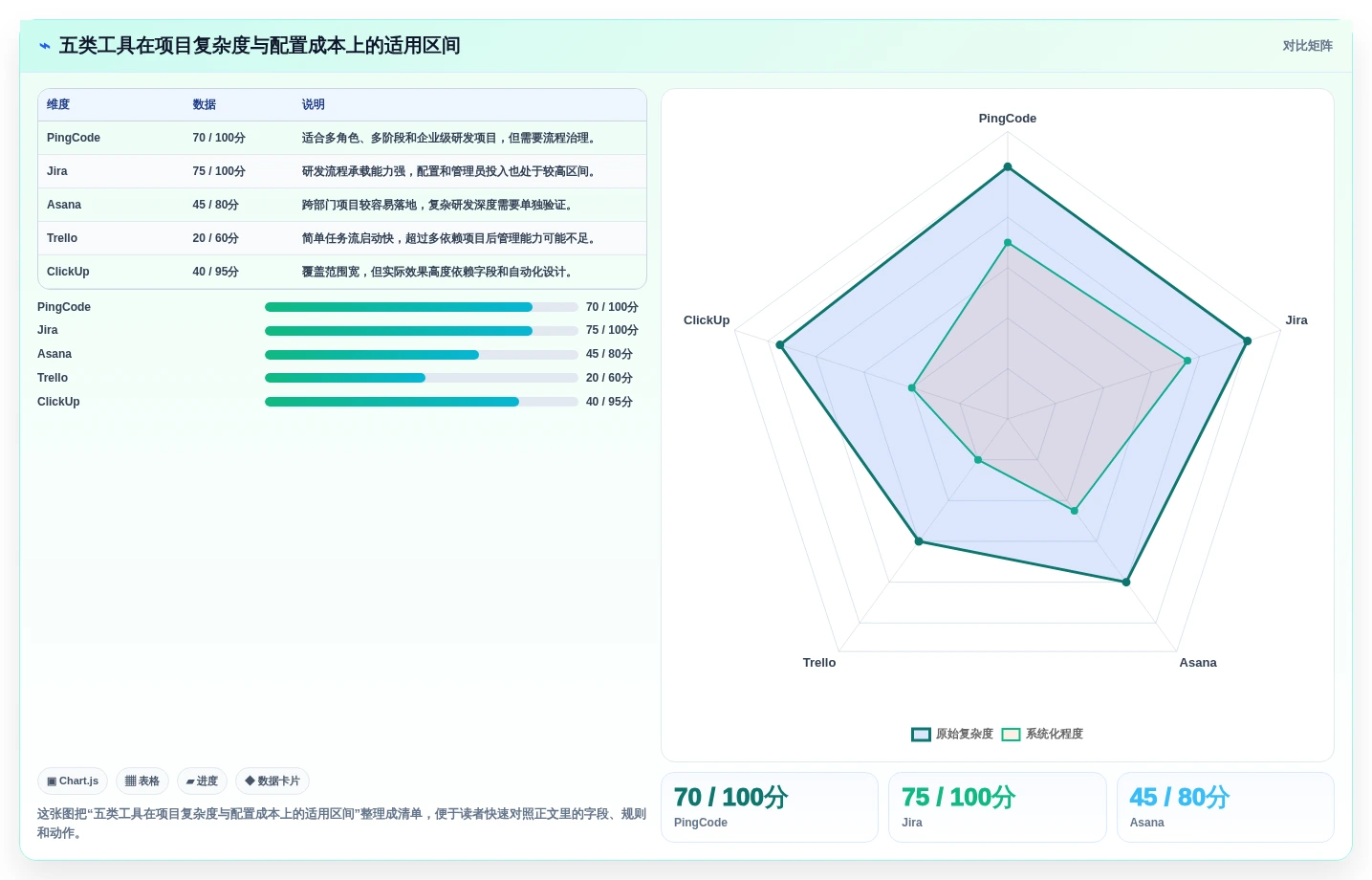1372x880 pixels.
Task: Click the 系统化程度 legend color box
Action: [x=1011, y=735]
